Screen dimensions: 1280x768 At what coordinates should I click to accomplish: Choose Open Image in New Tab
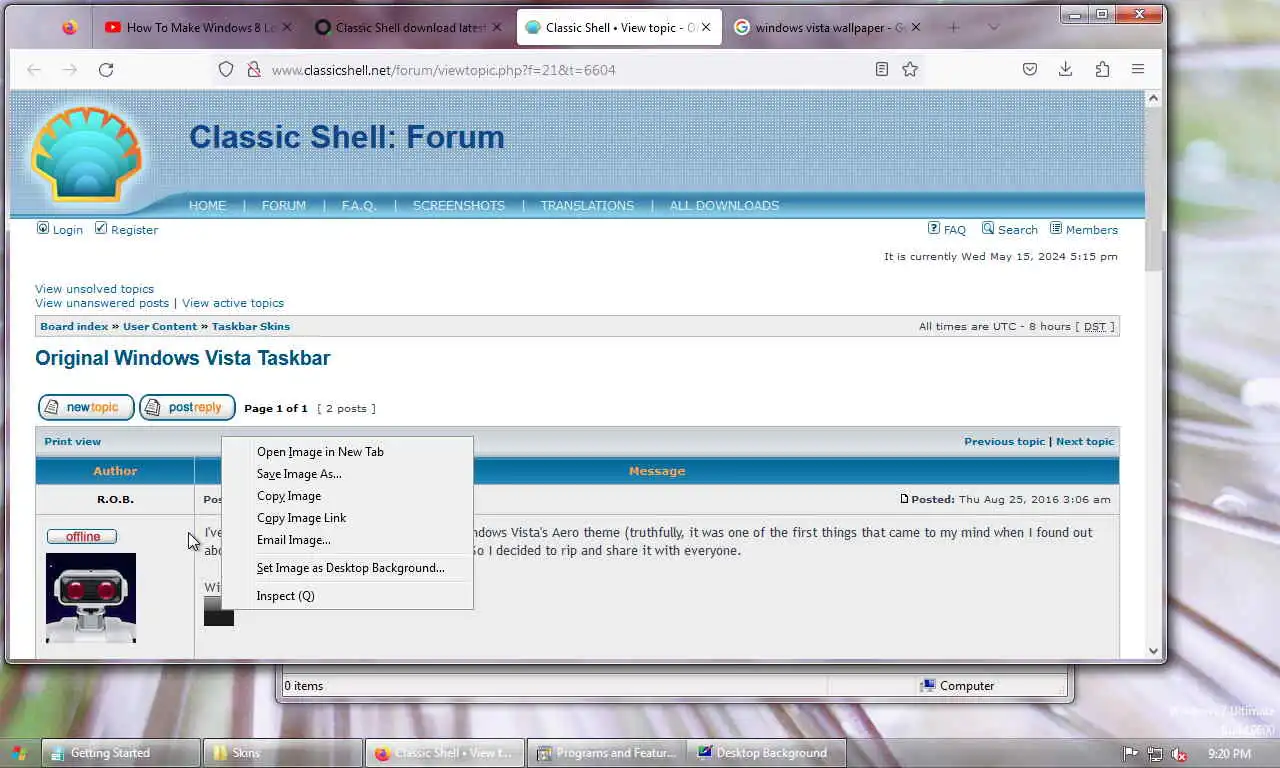[347, 452]
